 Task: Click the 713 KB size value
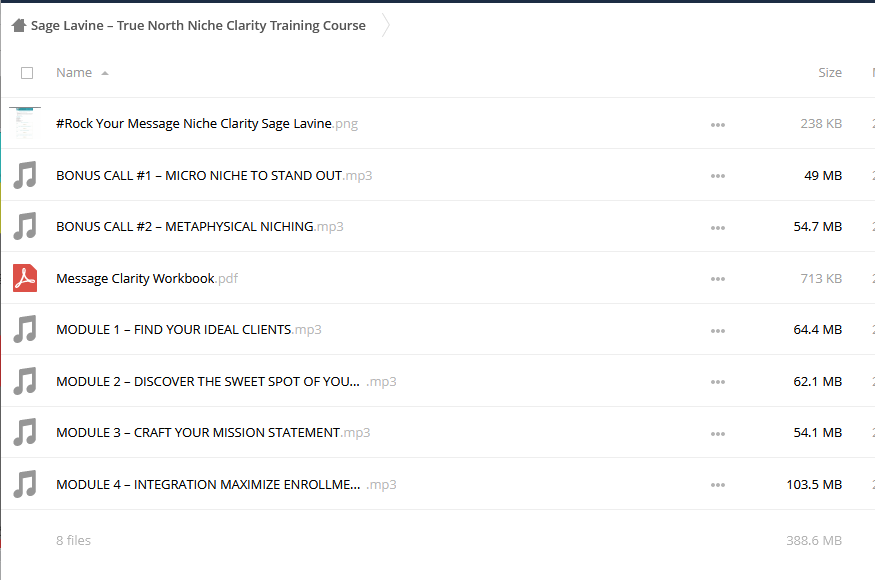(821, 278)
